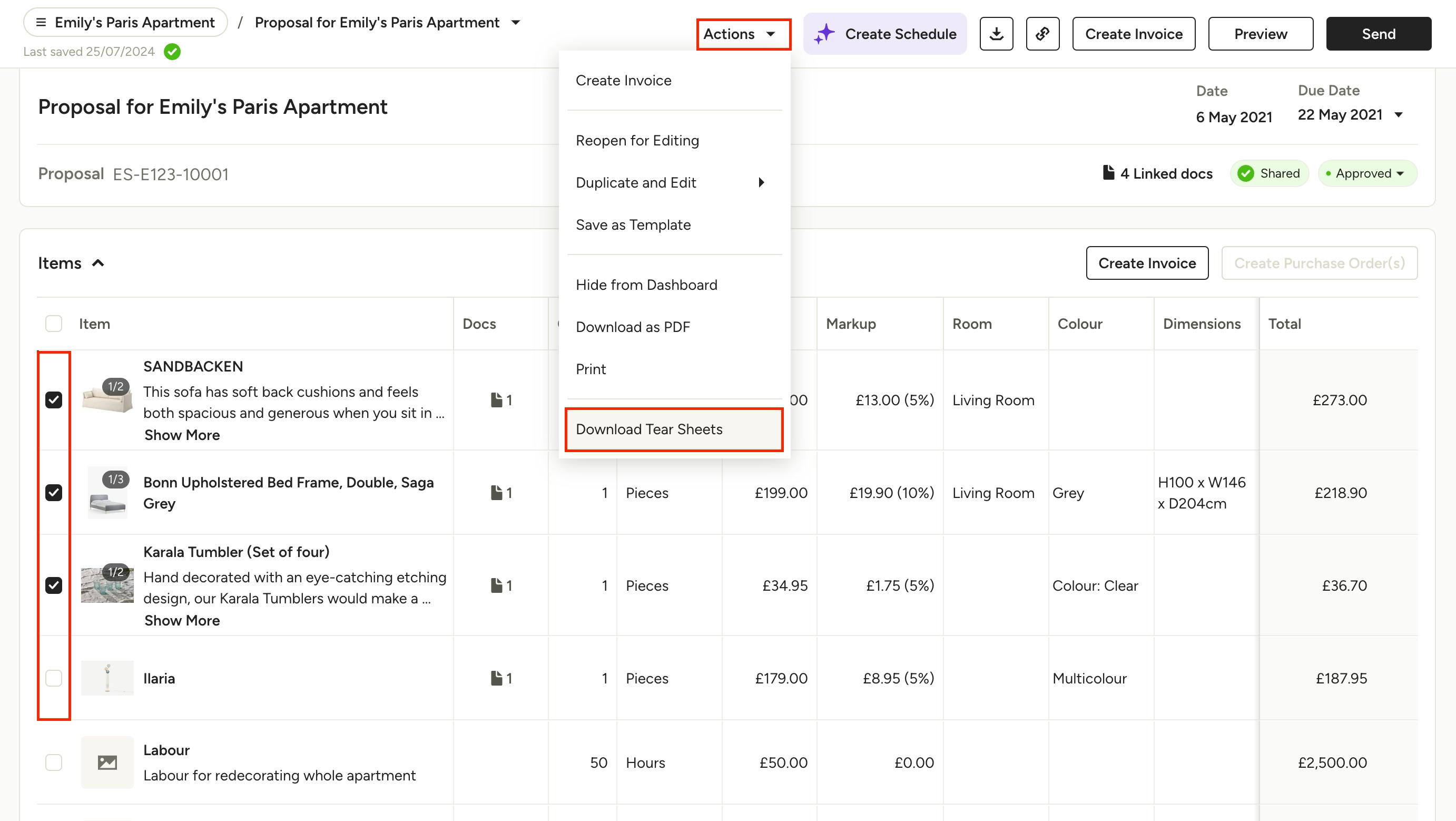1456x821 pixels.
Task: Click the docs icon in SANDBACKEN row
Action: [496, 400]
